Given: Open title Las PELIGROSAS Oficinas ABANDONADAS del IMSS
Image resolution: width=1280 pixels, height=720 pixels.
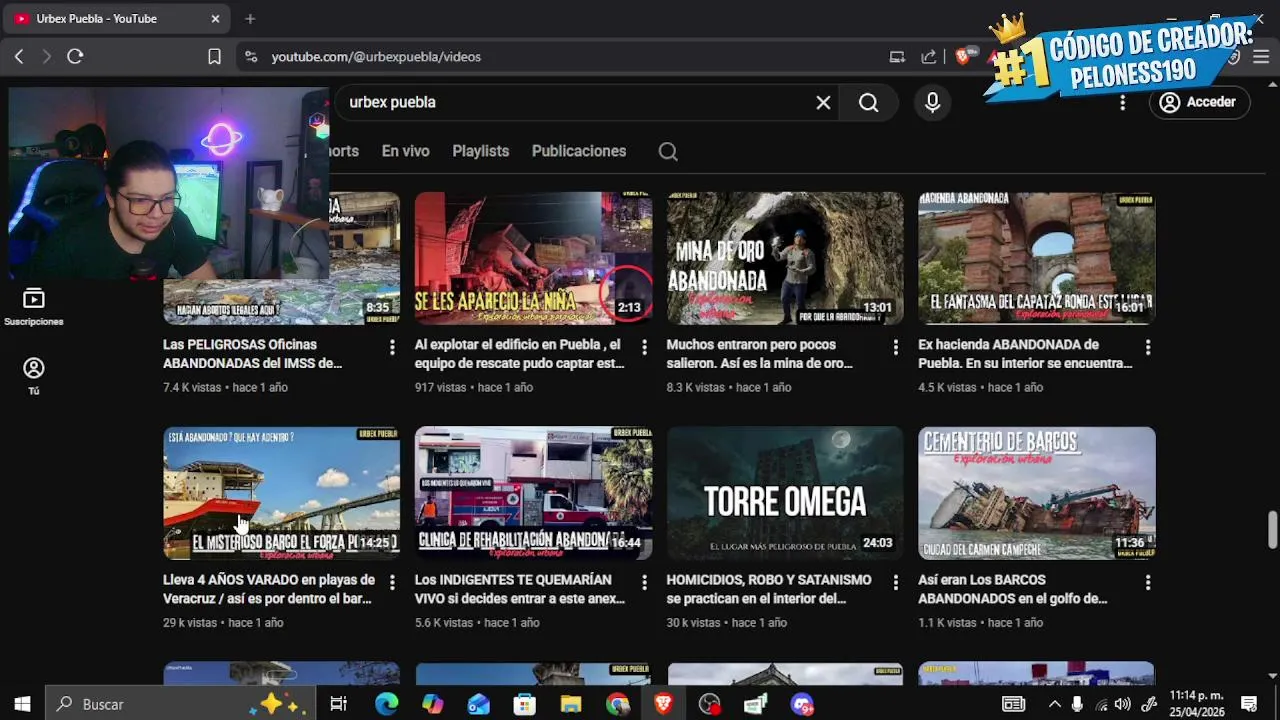Looking at the screenshot, I should pyautogui.click(x=253, y=354).
